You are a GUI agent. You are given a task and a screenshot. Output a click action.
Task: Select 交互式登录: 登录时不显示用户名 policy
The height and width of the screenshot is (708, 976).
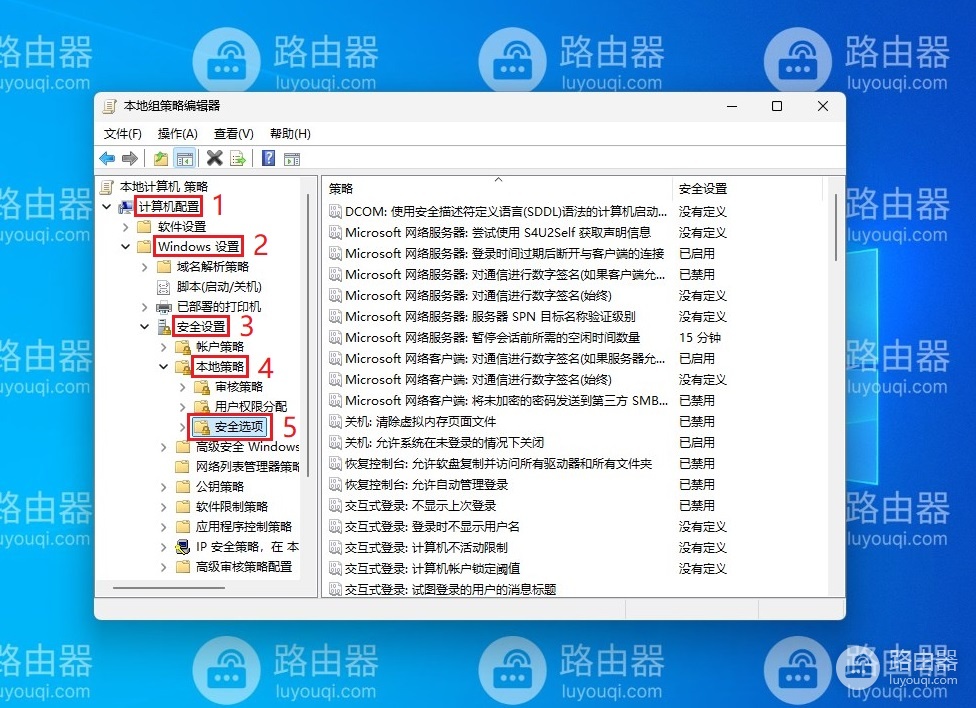tap(432, 527)
